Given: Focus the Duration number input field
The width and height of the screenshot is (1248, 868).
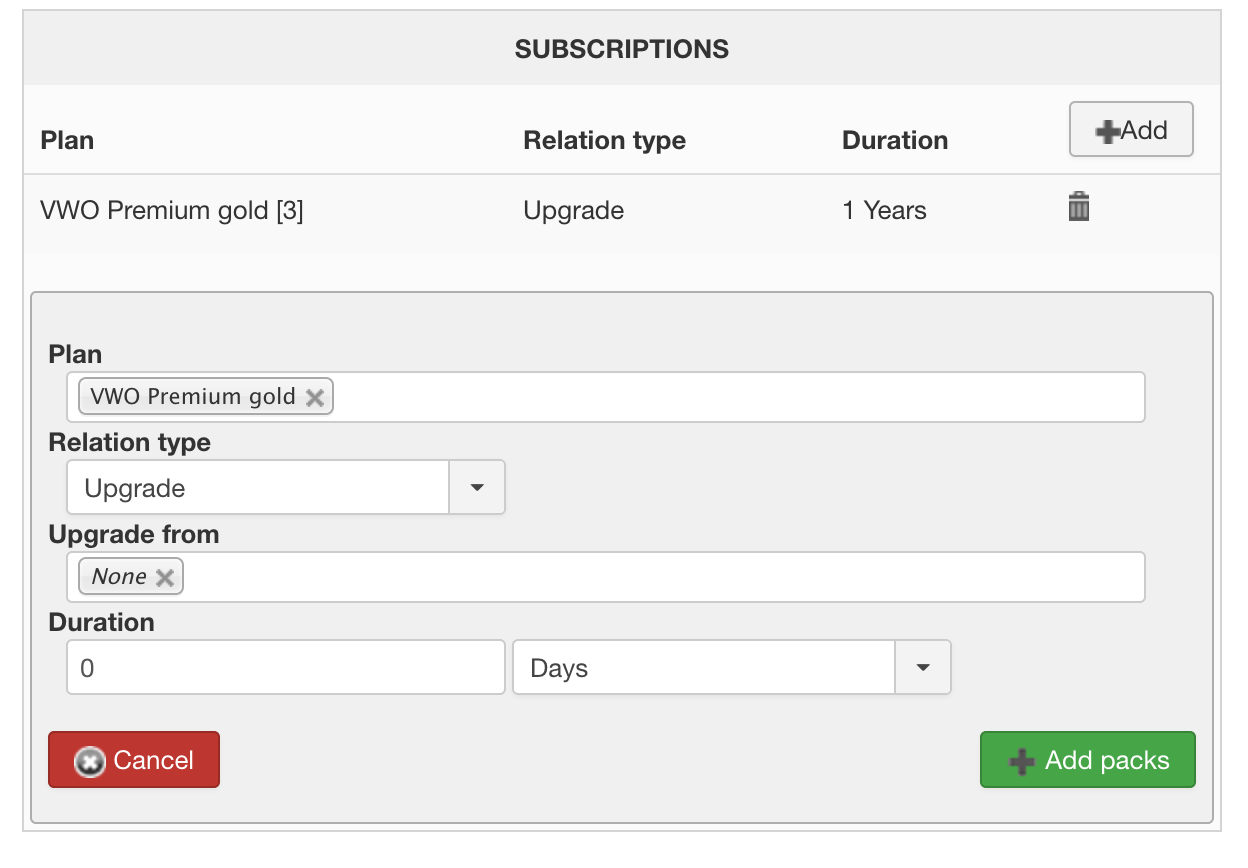Looking at the screenshot, I should pos(285,668).
